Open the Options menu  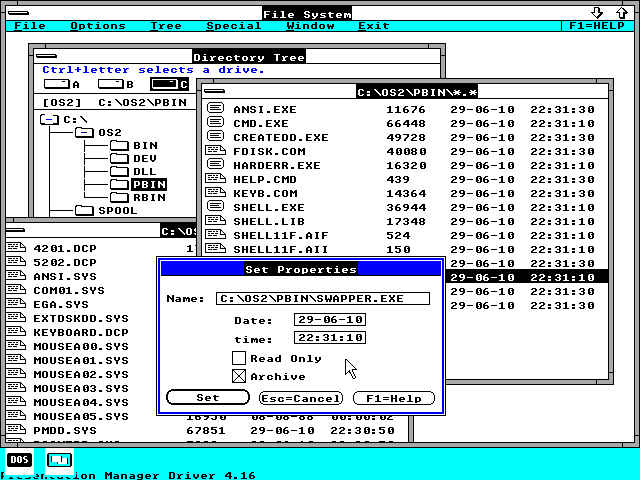(x=98, y=26)
